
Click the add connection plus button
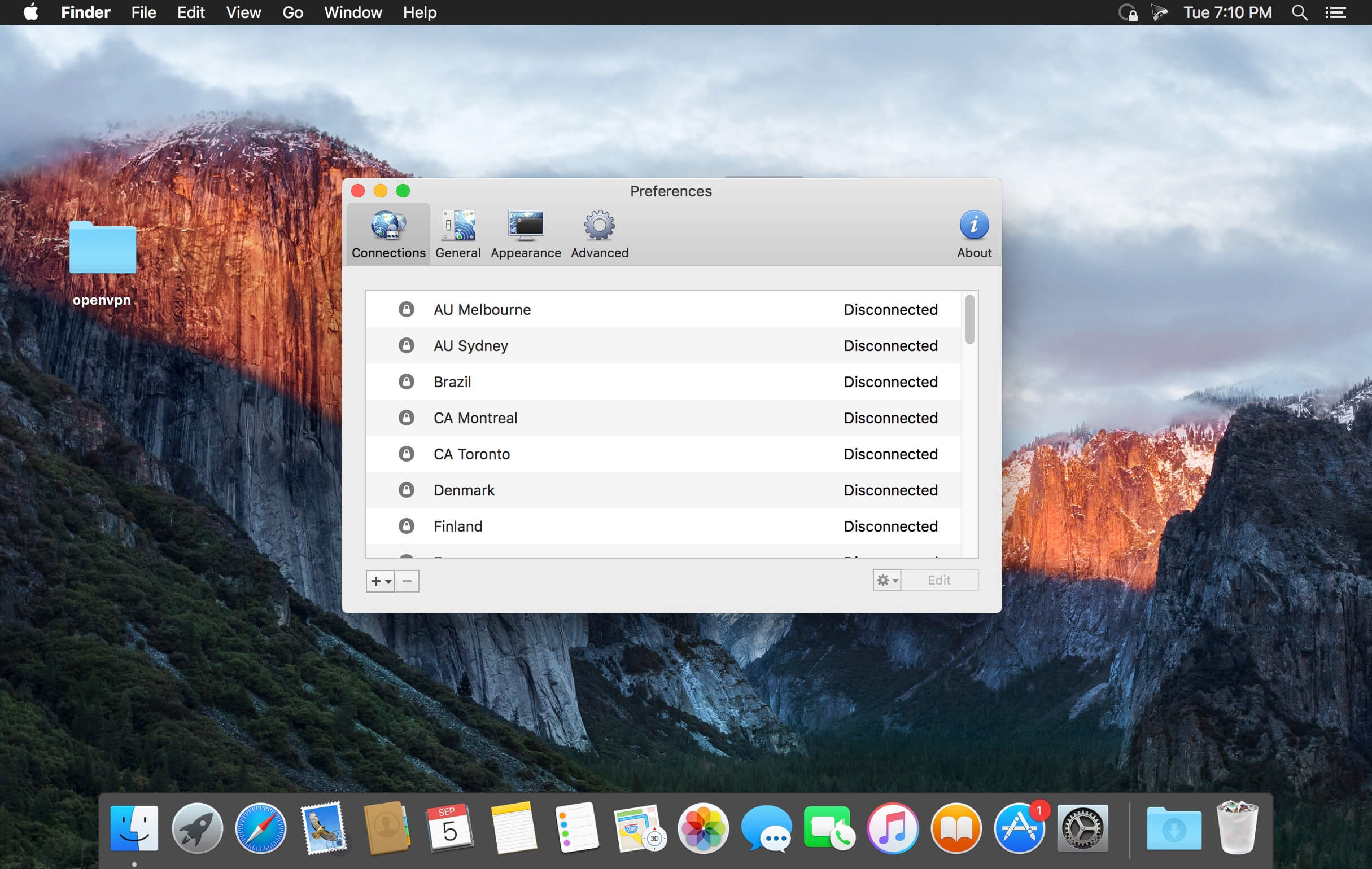click(377, 580)
